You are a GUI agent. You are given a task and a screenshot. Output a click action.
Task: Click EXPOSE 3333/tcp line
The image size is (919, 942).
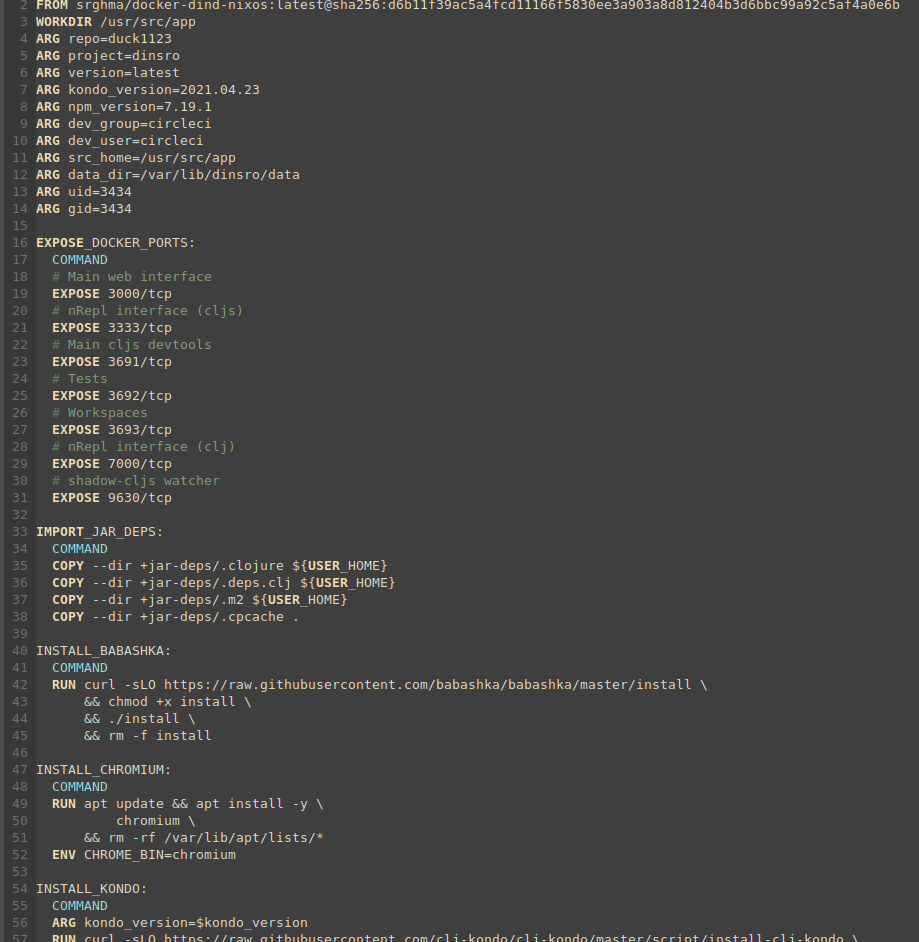tap(112, 328)
